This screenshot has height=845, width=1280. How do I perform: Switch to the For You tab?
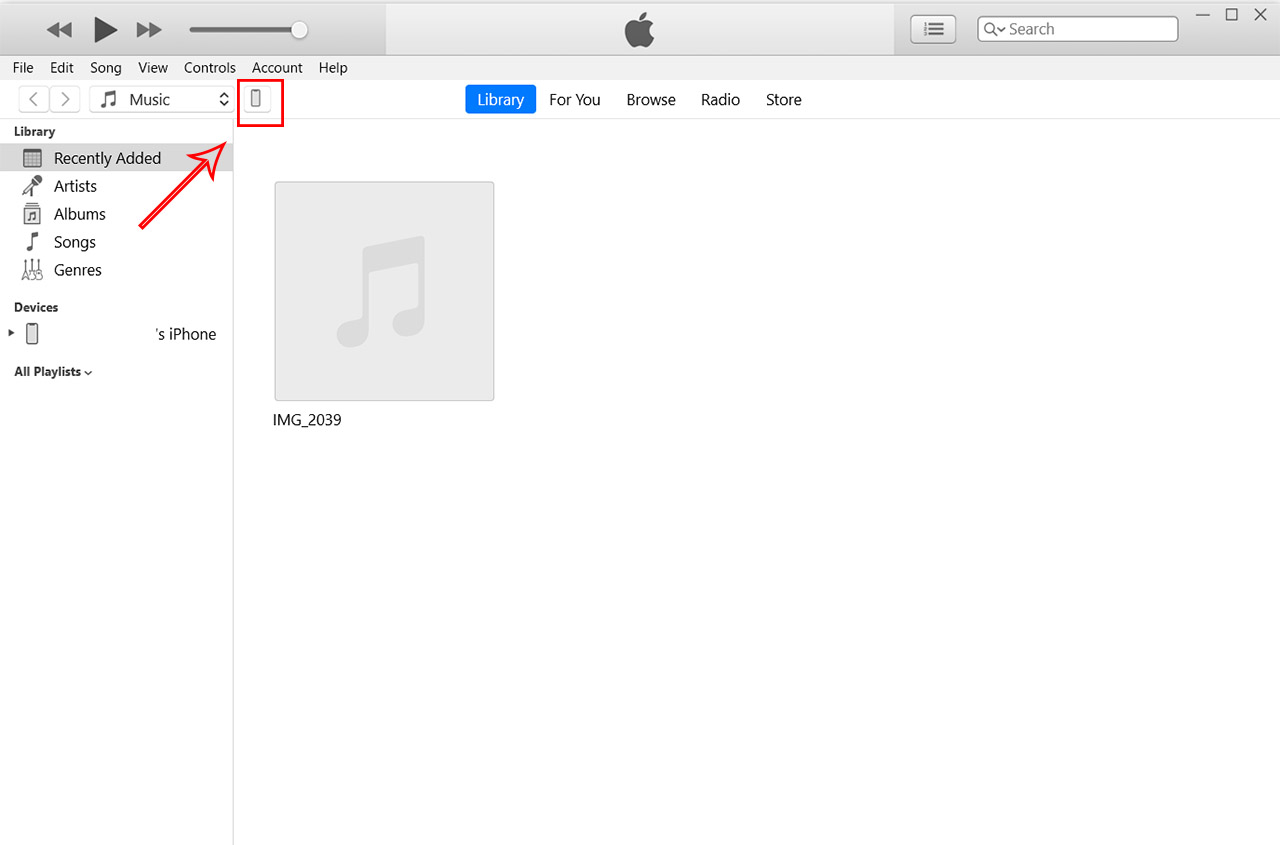click(x=575, y=99)
